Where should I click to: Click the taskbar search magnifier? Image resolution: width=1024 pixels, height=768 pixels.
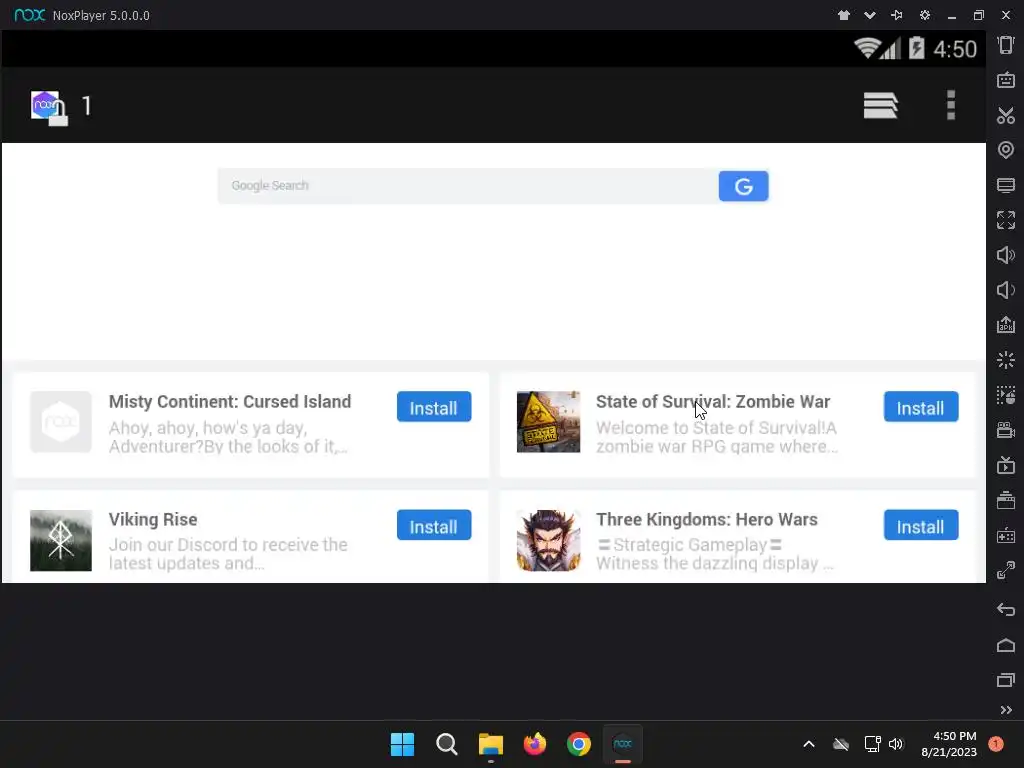click(447, 744)
